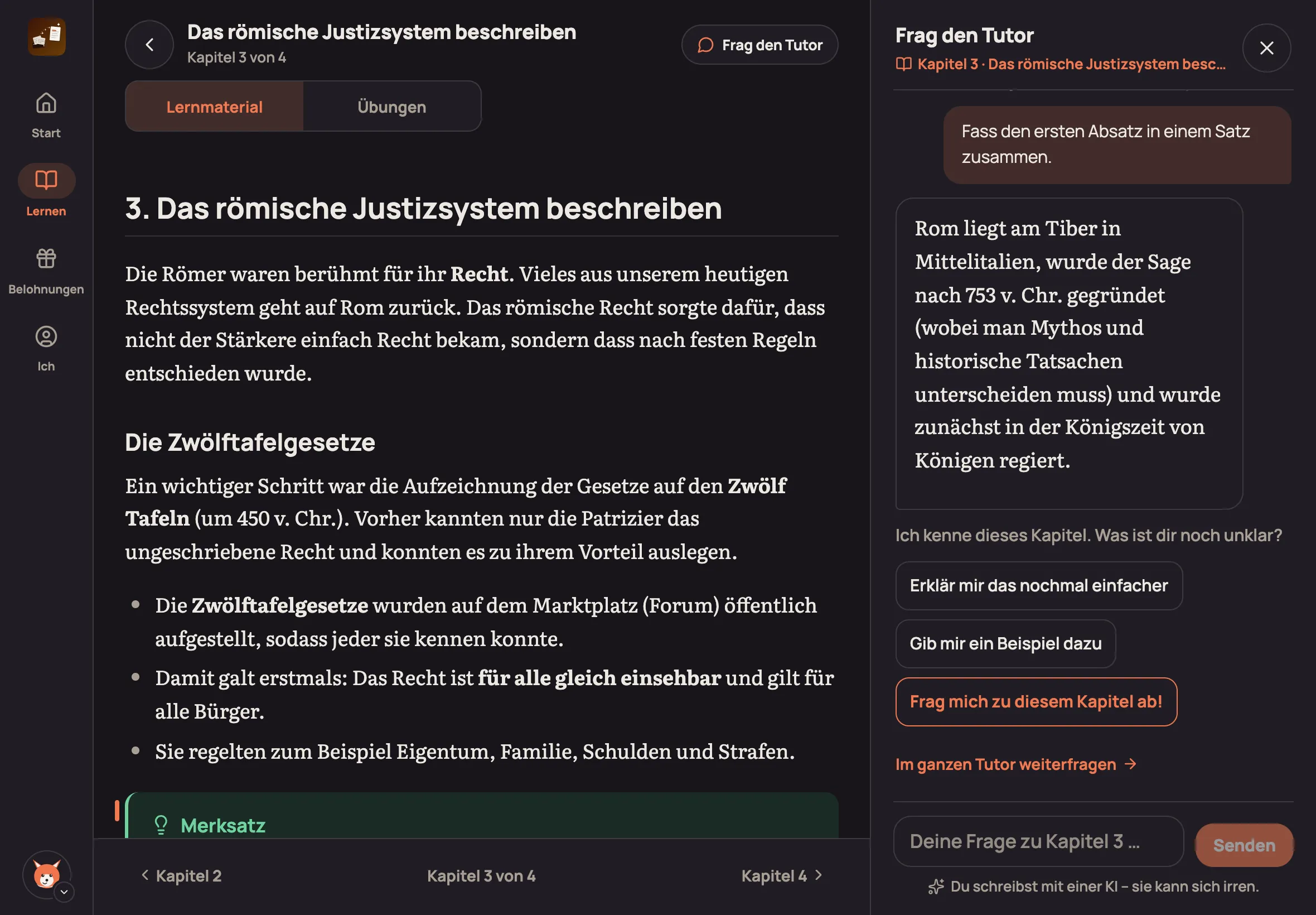Choose "Gib mir ein Beispiel dazu"

1005,643
